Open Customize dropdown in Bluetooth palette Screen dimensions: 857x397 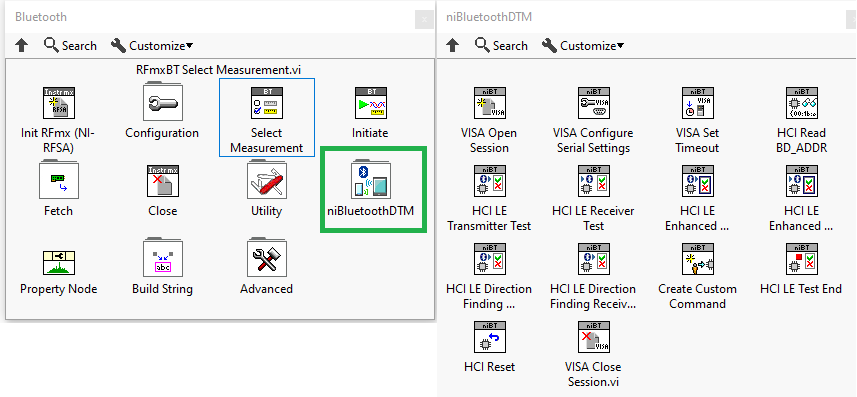point(152,45)
